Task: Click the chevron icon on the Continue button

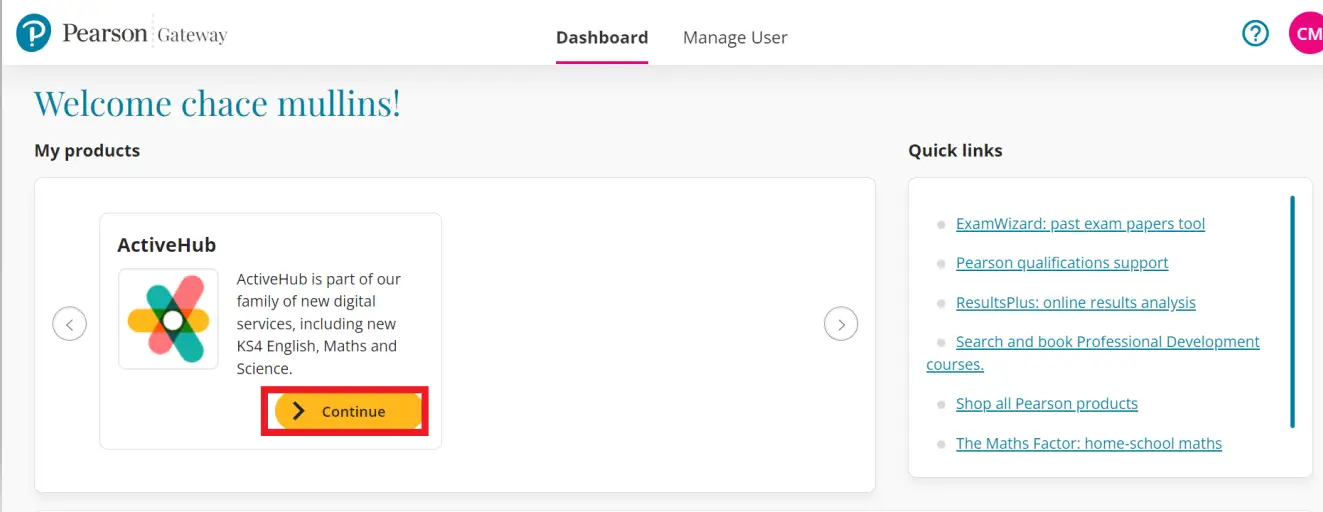Action: [x=298, y=411]
